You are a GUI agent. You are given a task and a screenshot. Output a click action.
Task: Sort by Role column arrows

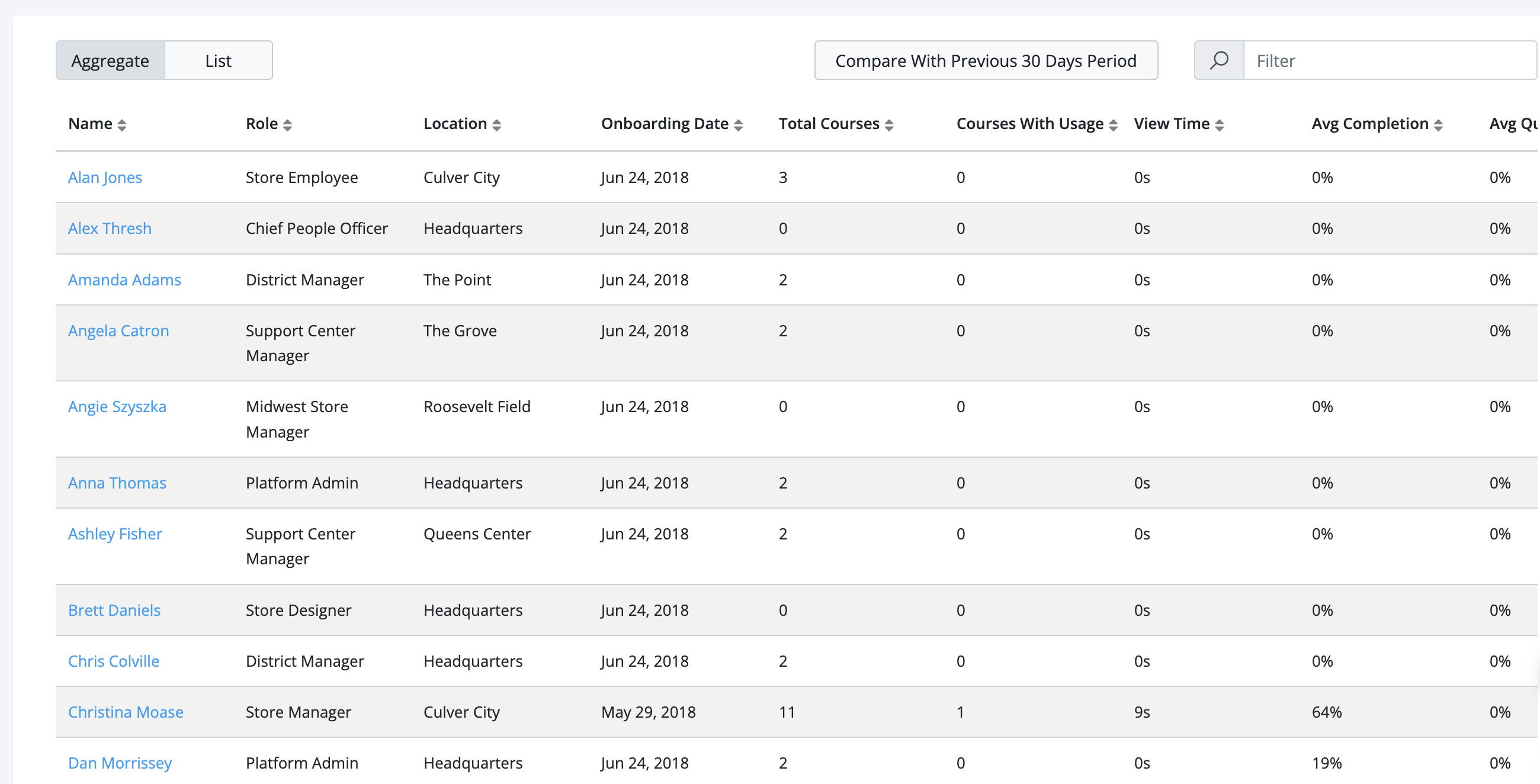[287, 124]
